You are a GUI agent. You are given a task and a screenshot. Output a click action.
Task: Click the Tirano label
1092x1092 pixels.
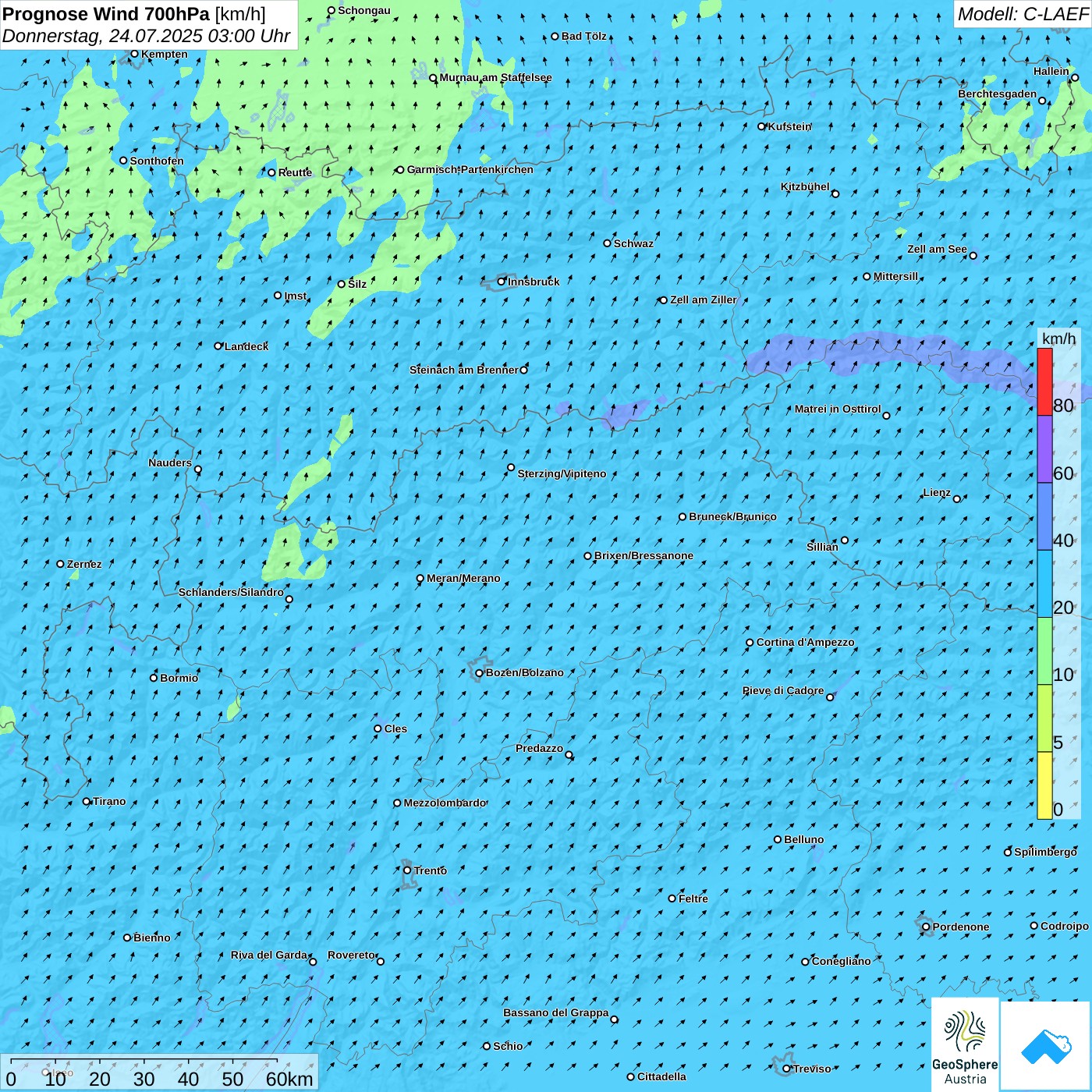tap(109, 801)
